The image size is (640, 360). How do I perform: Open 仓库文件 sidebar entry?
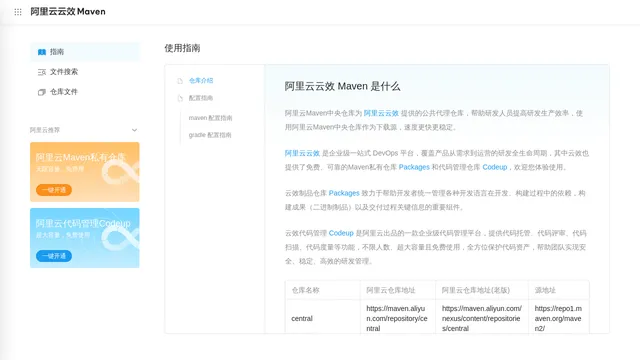click(85, 92)
